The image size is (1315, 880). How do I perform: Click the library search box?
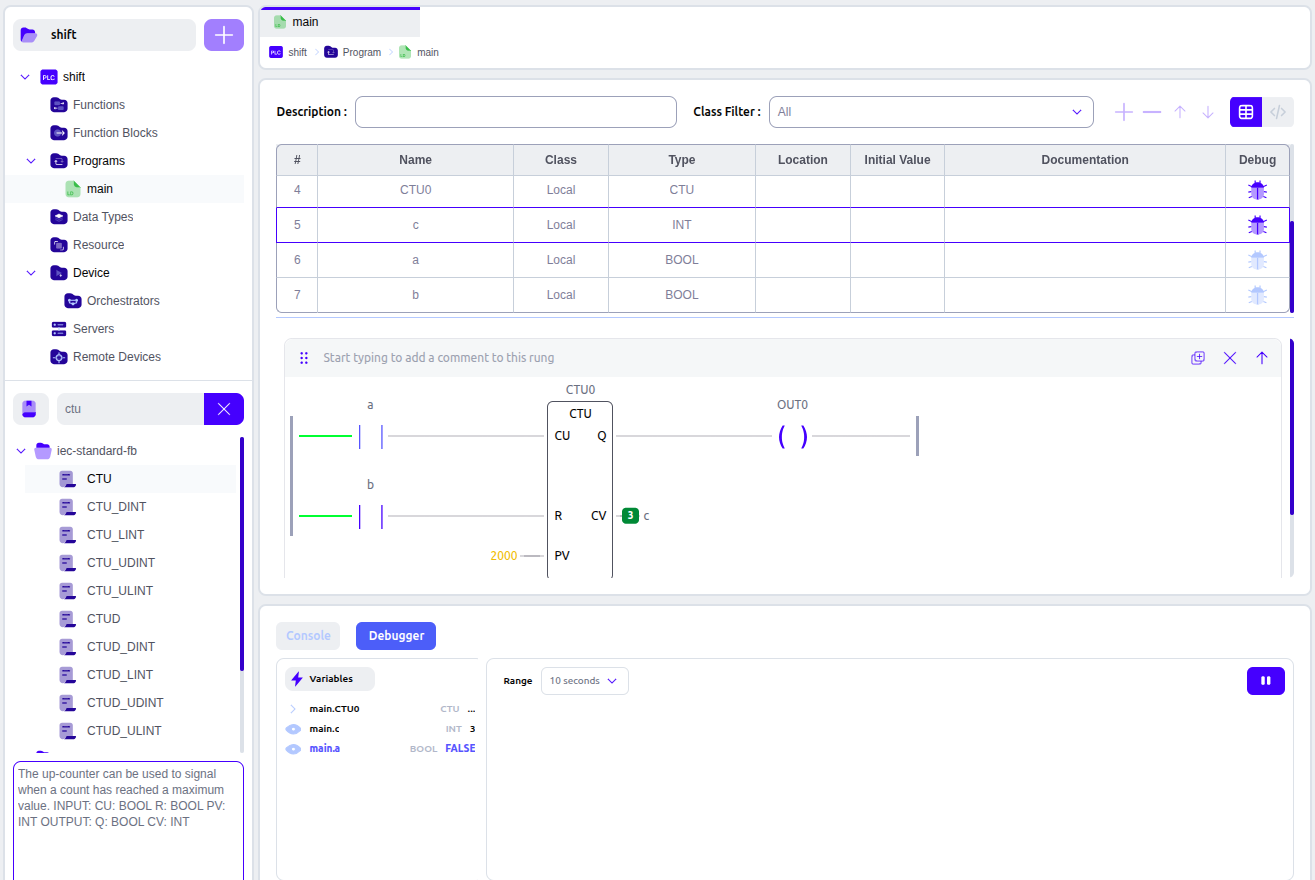click(x=131, y=409)
